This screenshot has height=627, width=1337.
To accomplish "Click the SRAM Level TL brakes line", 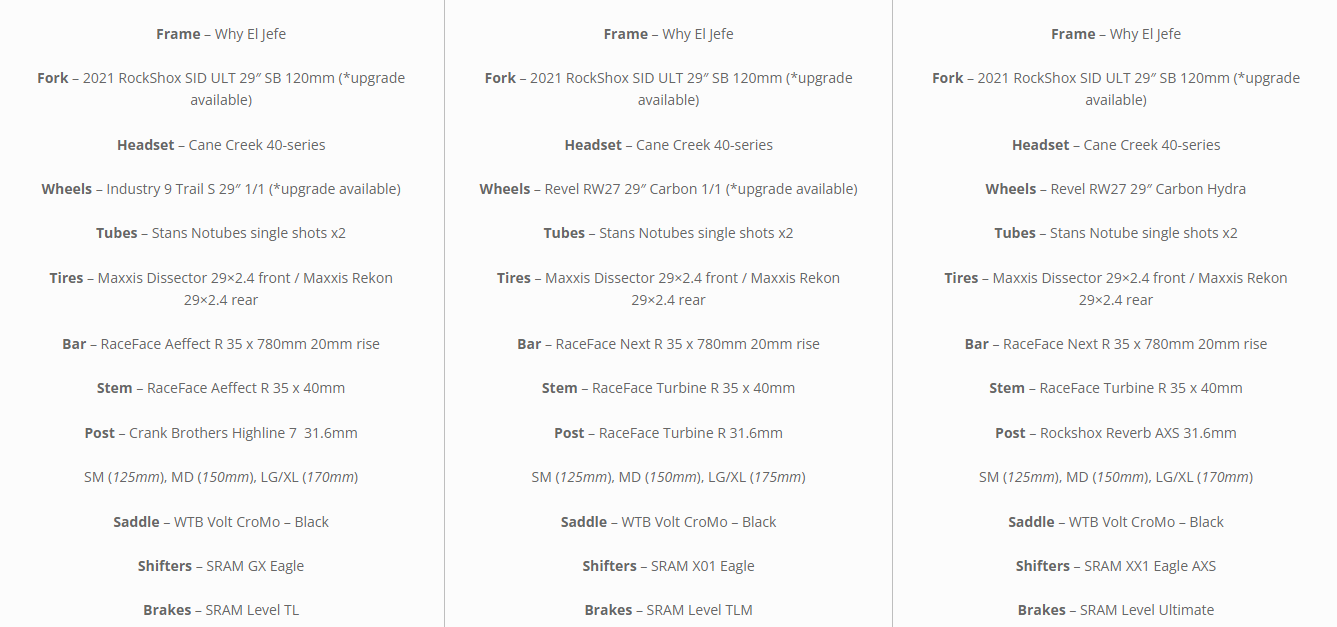I will click(221, 610).
